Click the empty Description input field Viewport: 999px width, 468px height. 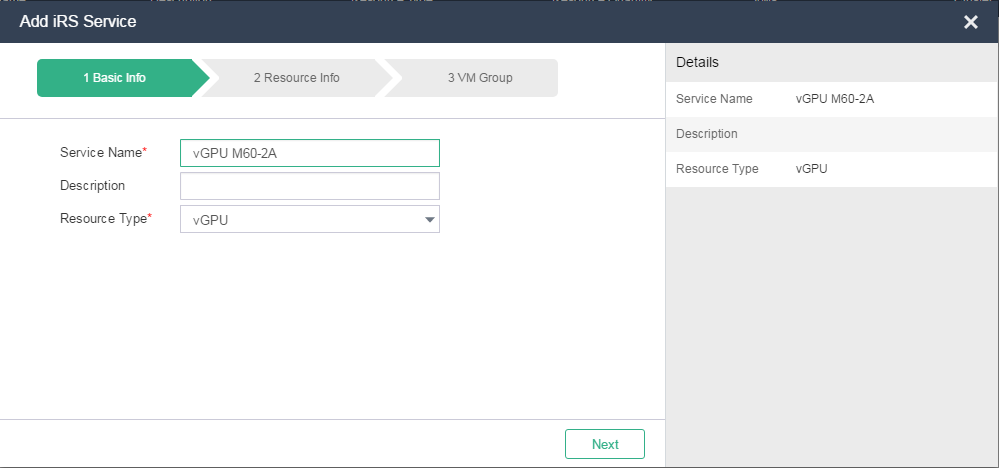(310, 186)
